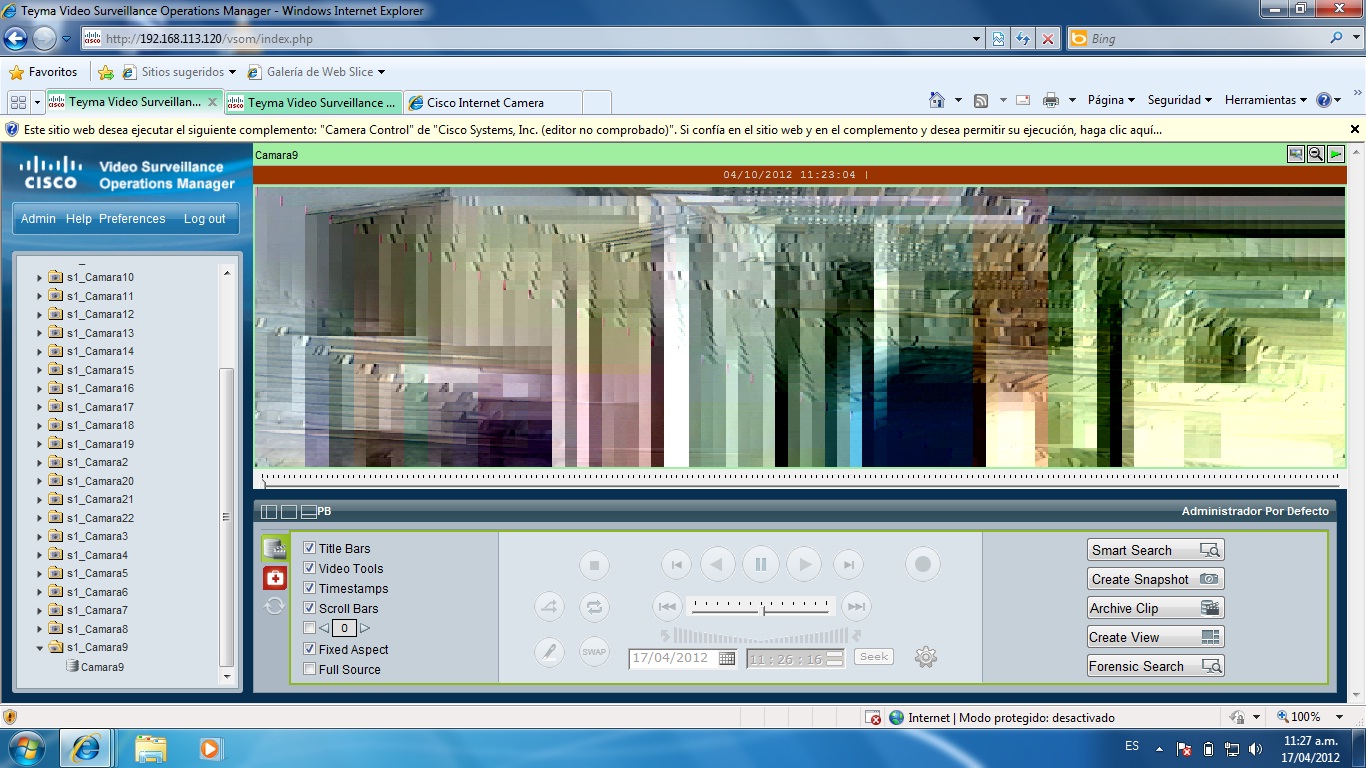Click the Smart Search button
Screen dimensions: 1366x768
[x=1156, y=550]
